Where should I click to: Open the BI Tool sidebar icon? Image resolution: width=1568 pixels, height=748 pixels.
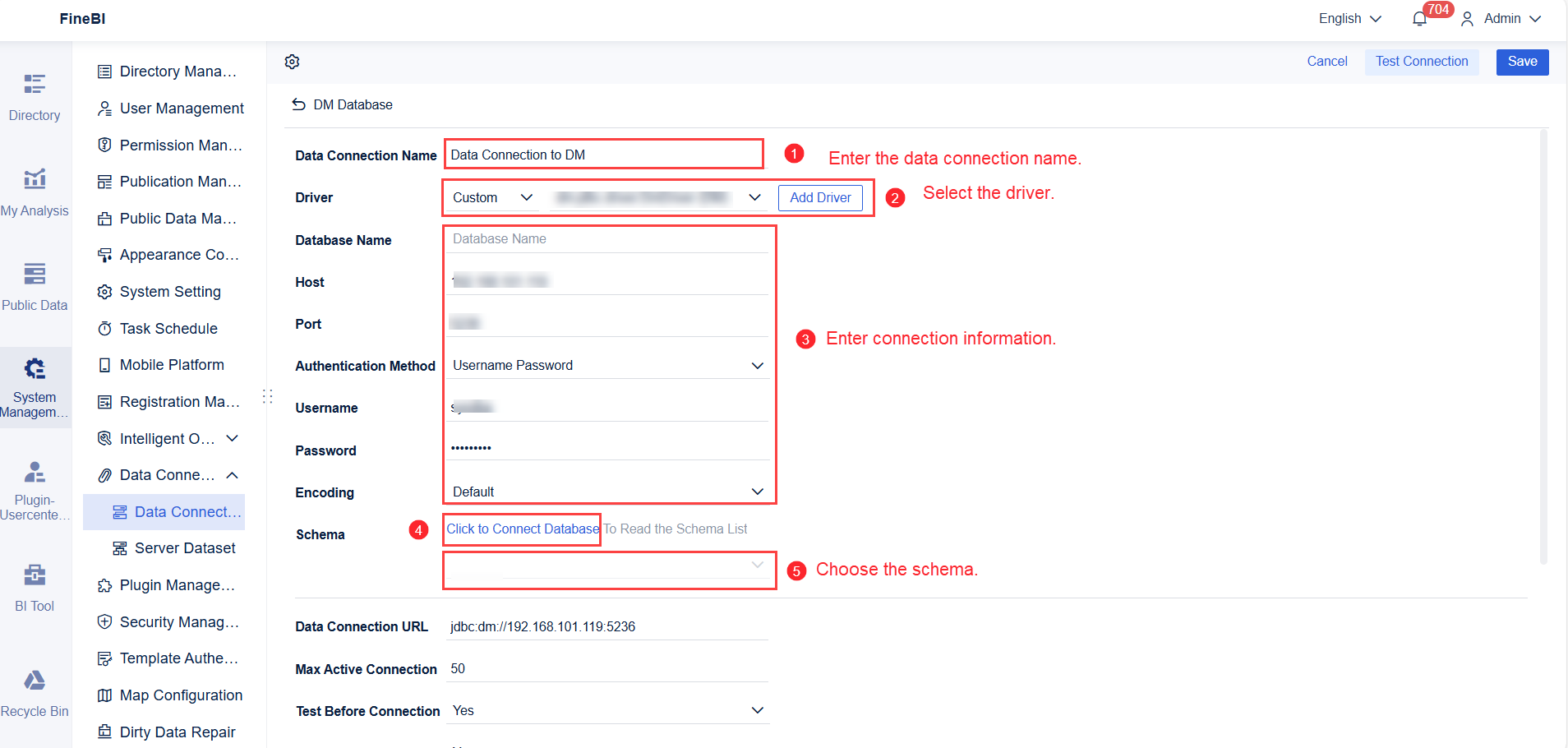pos(35,585)
